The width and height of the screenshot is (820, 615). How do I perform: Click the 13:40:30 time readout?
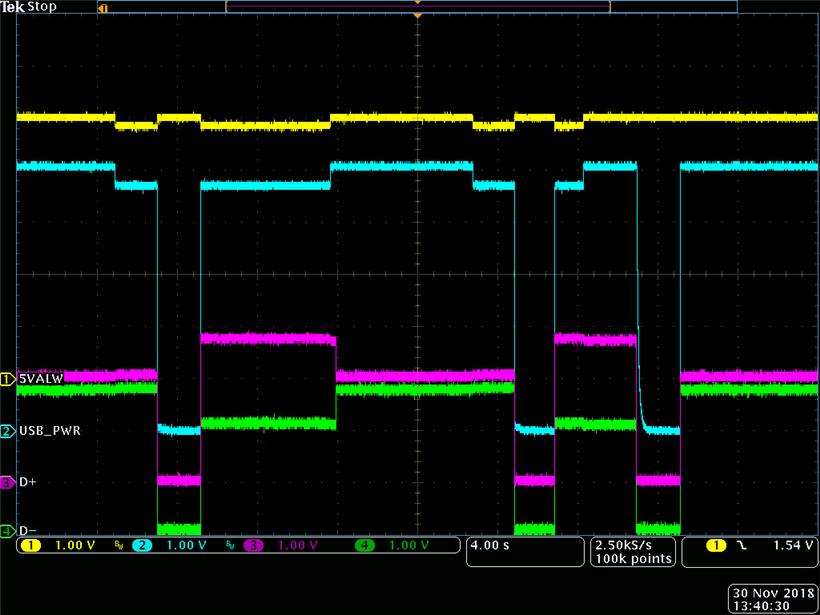(x=761, y=606)
